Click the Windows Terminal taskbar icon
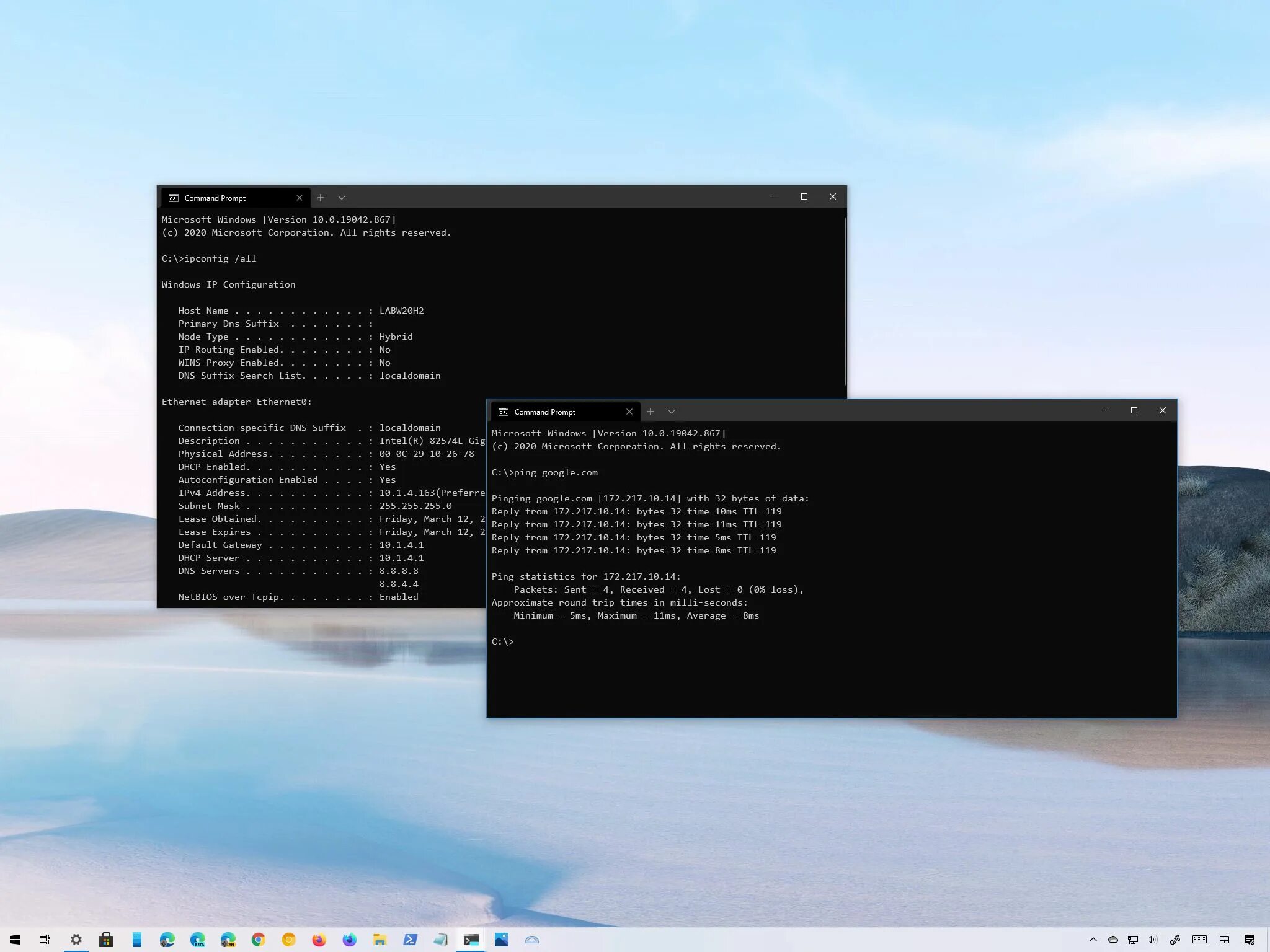Image resolution: width=1270 pixels, height=952 pixels. click(x=471, y=940)
